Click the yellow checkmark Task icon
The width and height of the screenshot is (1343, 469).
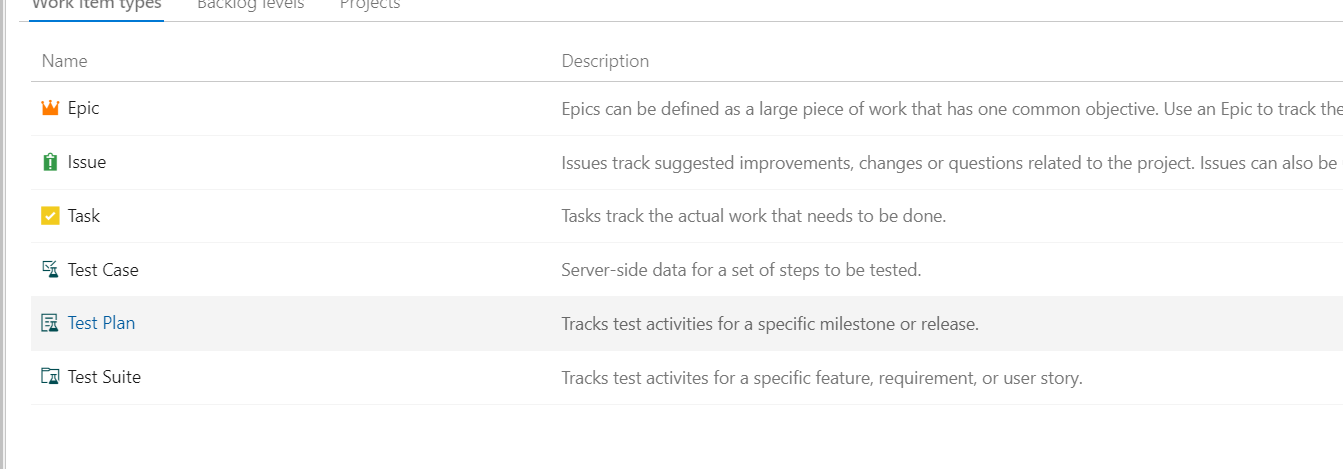pos(51,216)
